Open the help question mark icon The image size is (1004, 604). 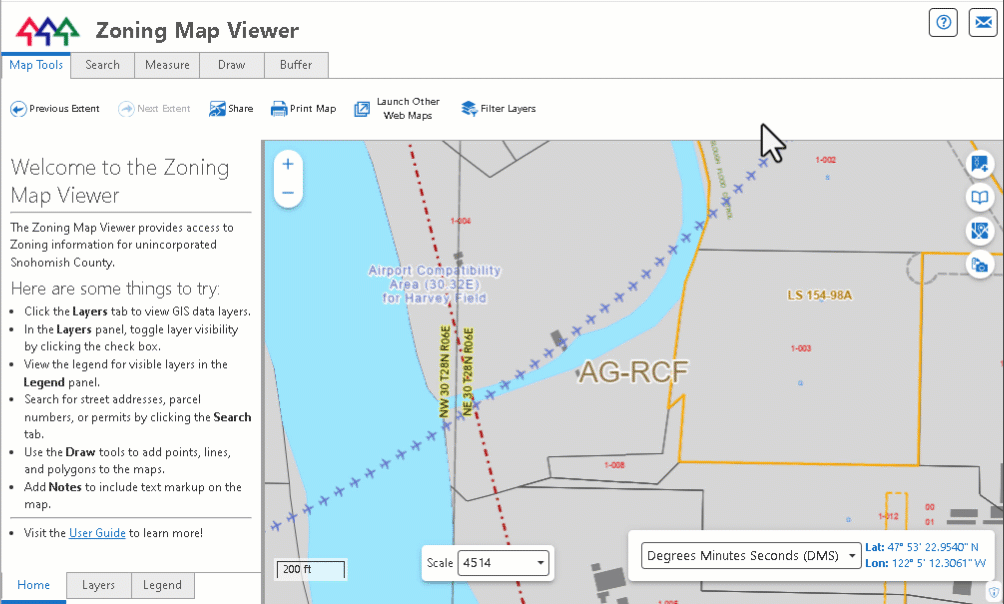coord(943,22)
